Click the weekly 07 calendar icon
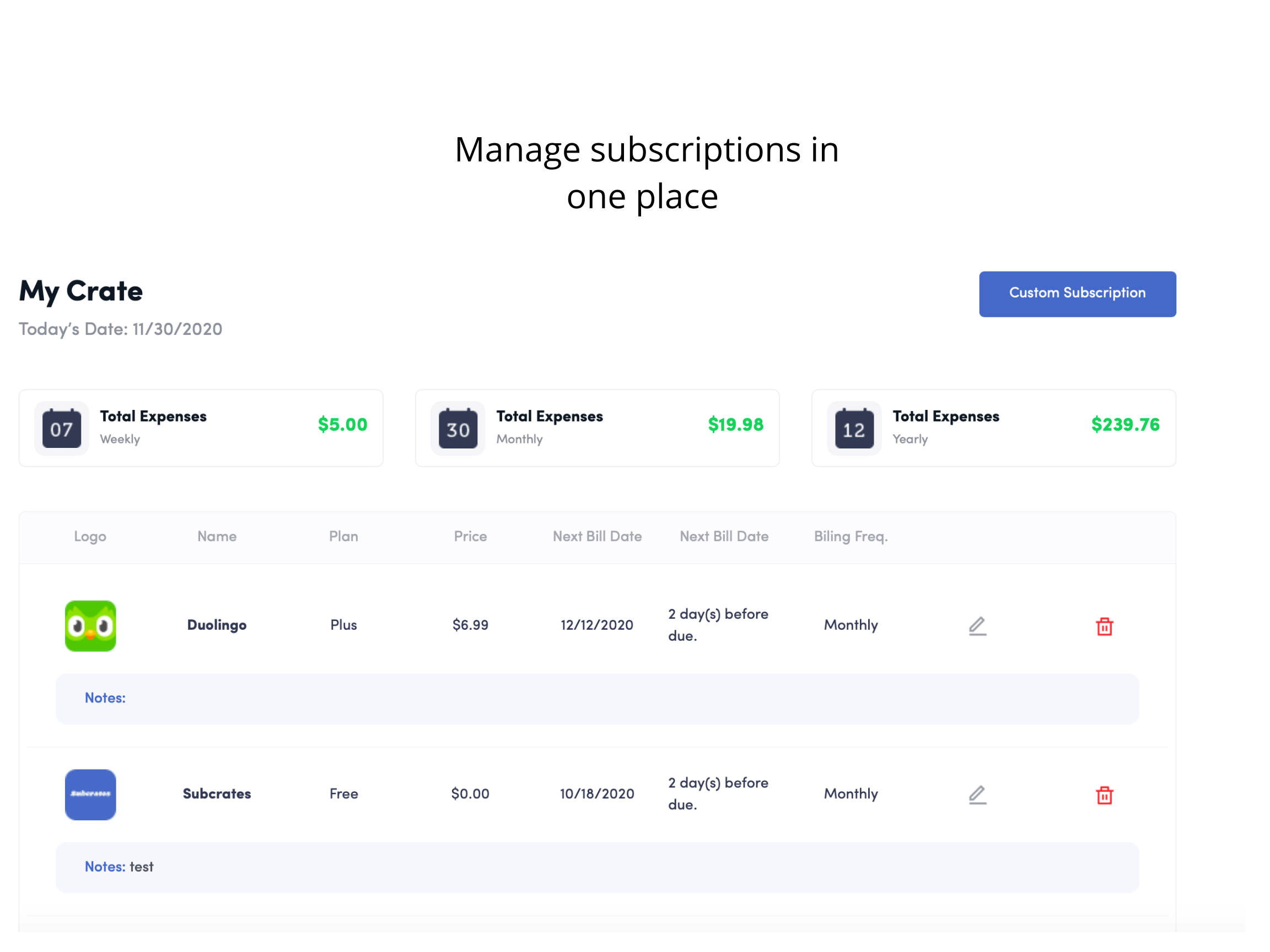Screen dimensions: 1270x952 click(61, 428)
